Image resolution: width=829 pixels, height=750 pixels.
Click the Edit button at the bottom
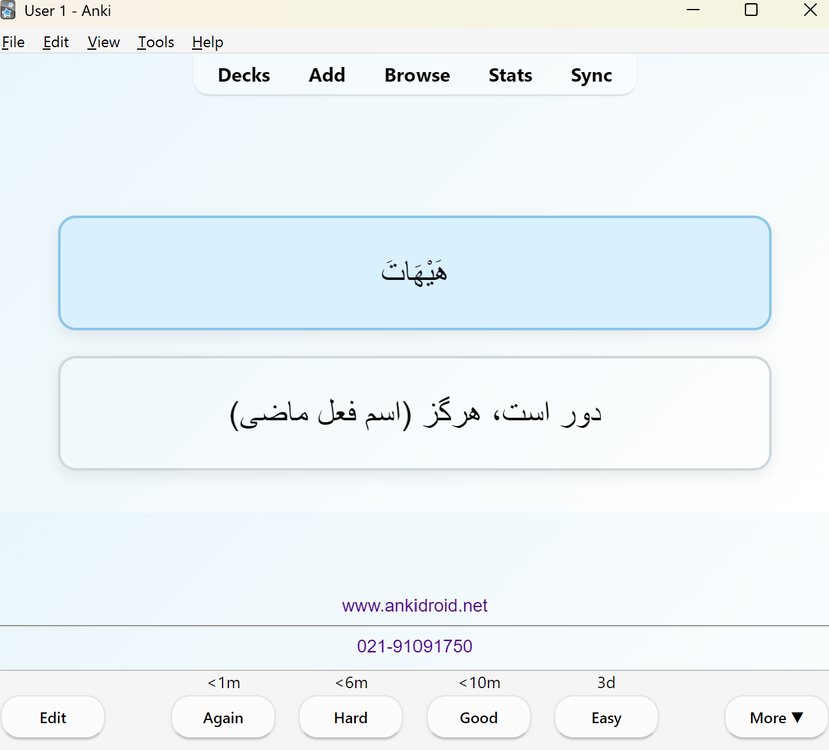[x=53, y=717]
